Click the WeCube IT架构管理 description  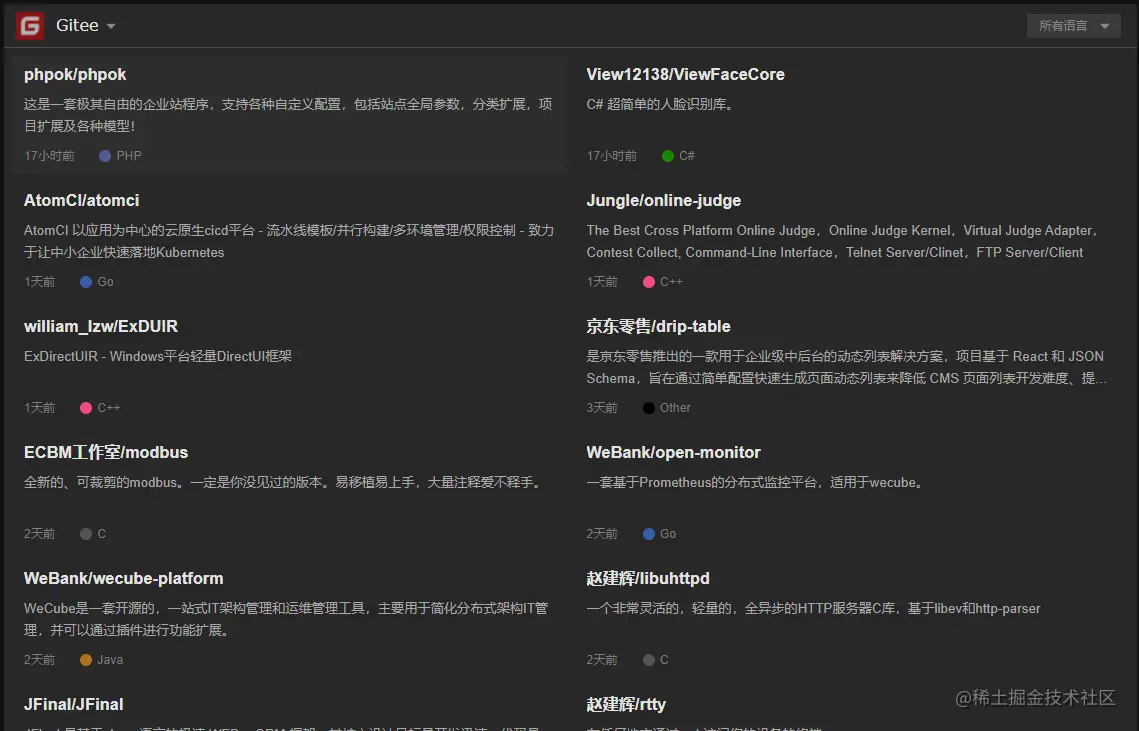point(285,619)
